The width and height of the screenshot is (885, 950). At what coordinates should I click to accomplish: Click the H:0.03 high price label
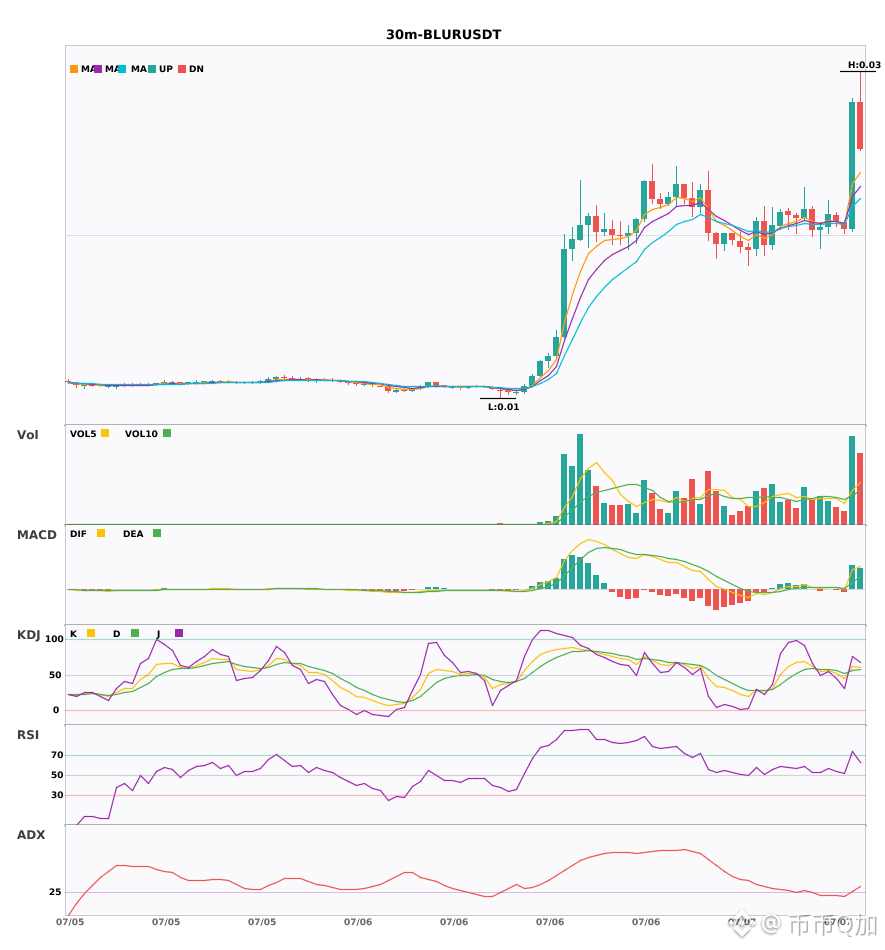[864, 65]
